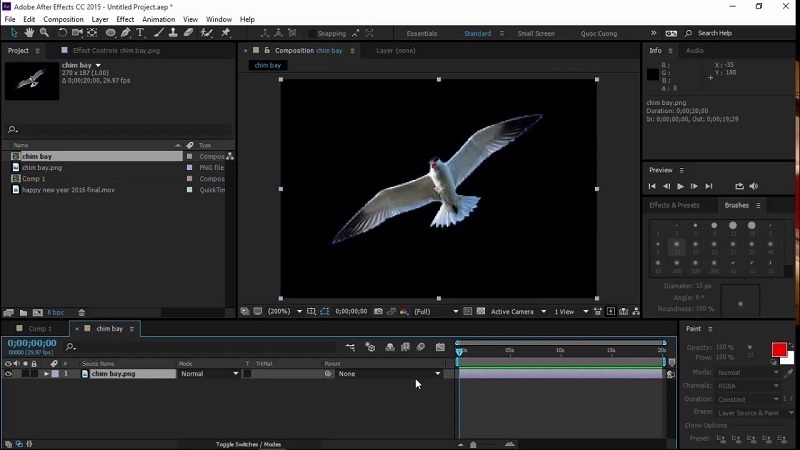Open the Composition menu
This screenshot has height=450, width=800.
coord(63,19)
